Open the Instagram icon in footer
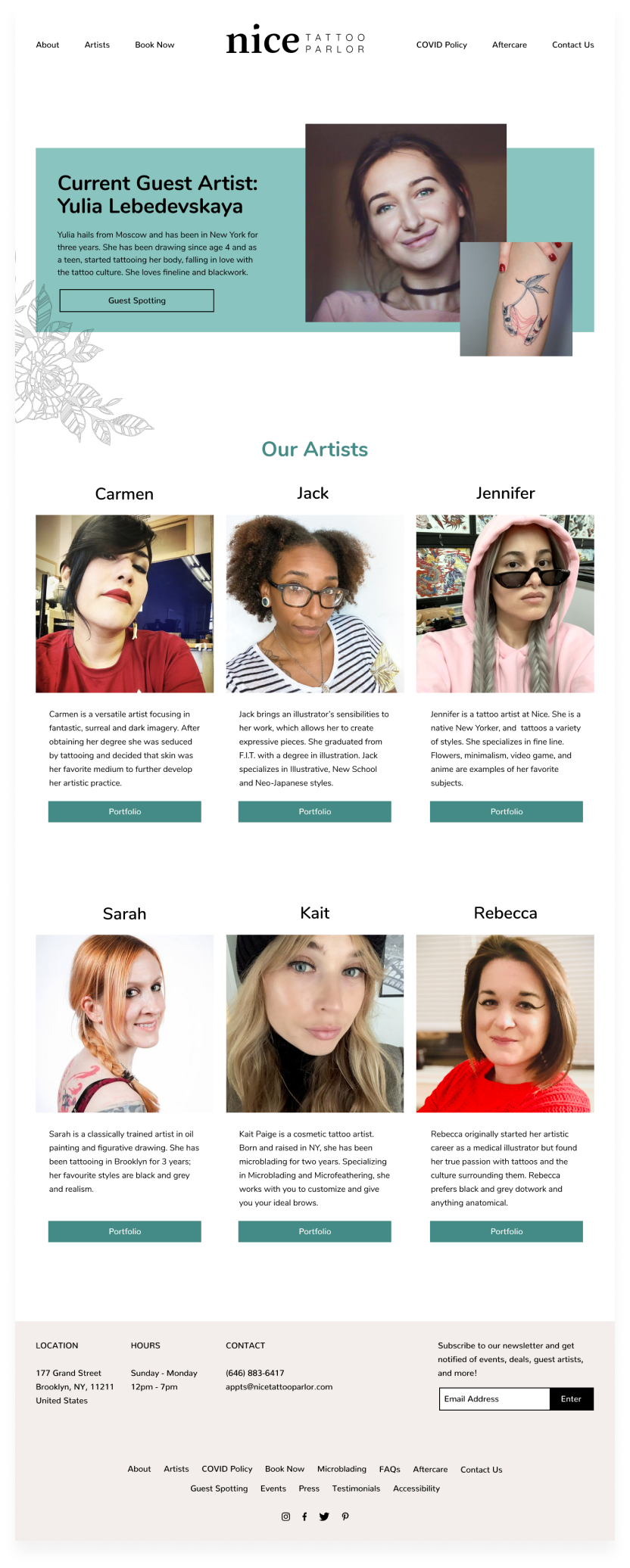This screenshot has height=1568, width=630. click(x=285, y=1517)
